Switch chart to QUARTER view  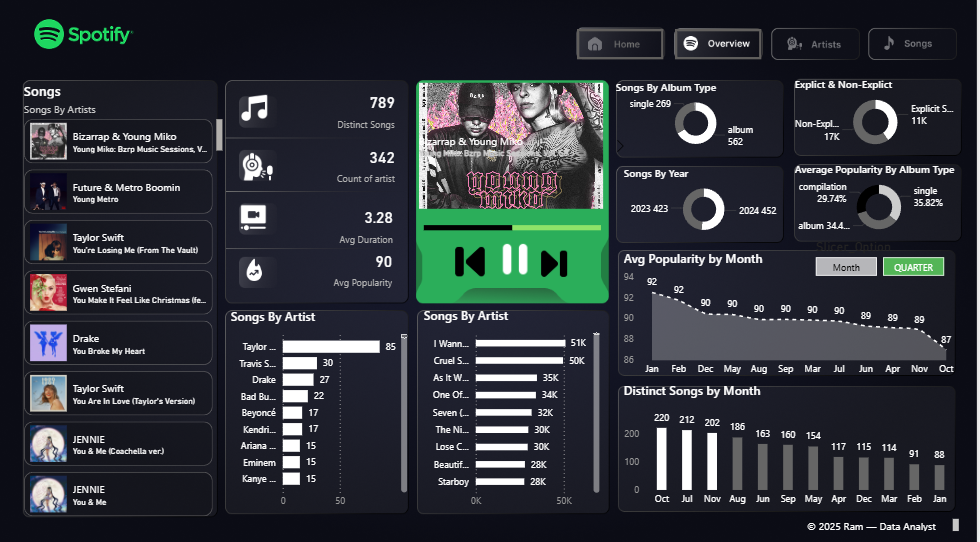click(912, 267)
